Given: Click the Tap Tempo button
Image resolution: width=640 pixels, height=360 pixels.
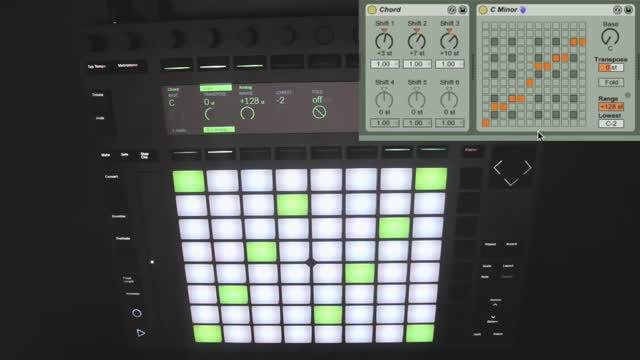Looking at the screenshot, I should tap(97, 67).
